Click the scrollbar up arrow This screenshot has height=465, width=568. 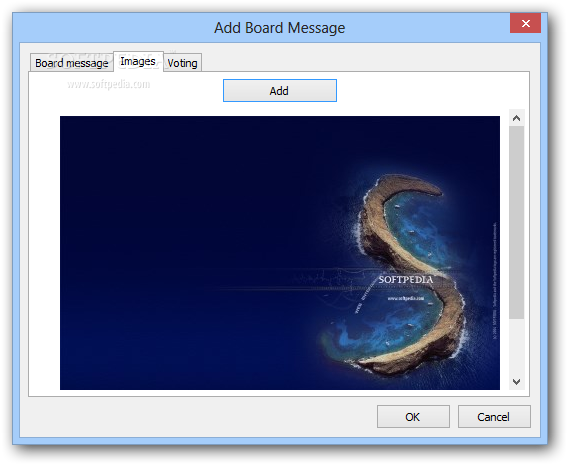[x=517, y=118]
